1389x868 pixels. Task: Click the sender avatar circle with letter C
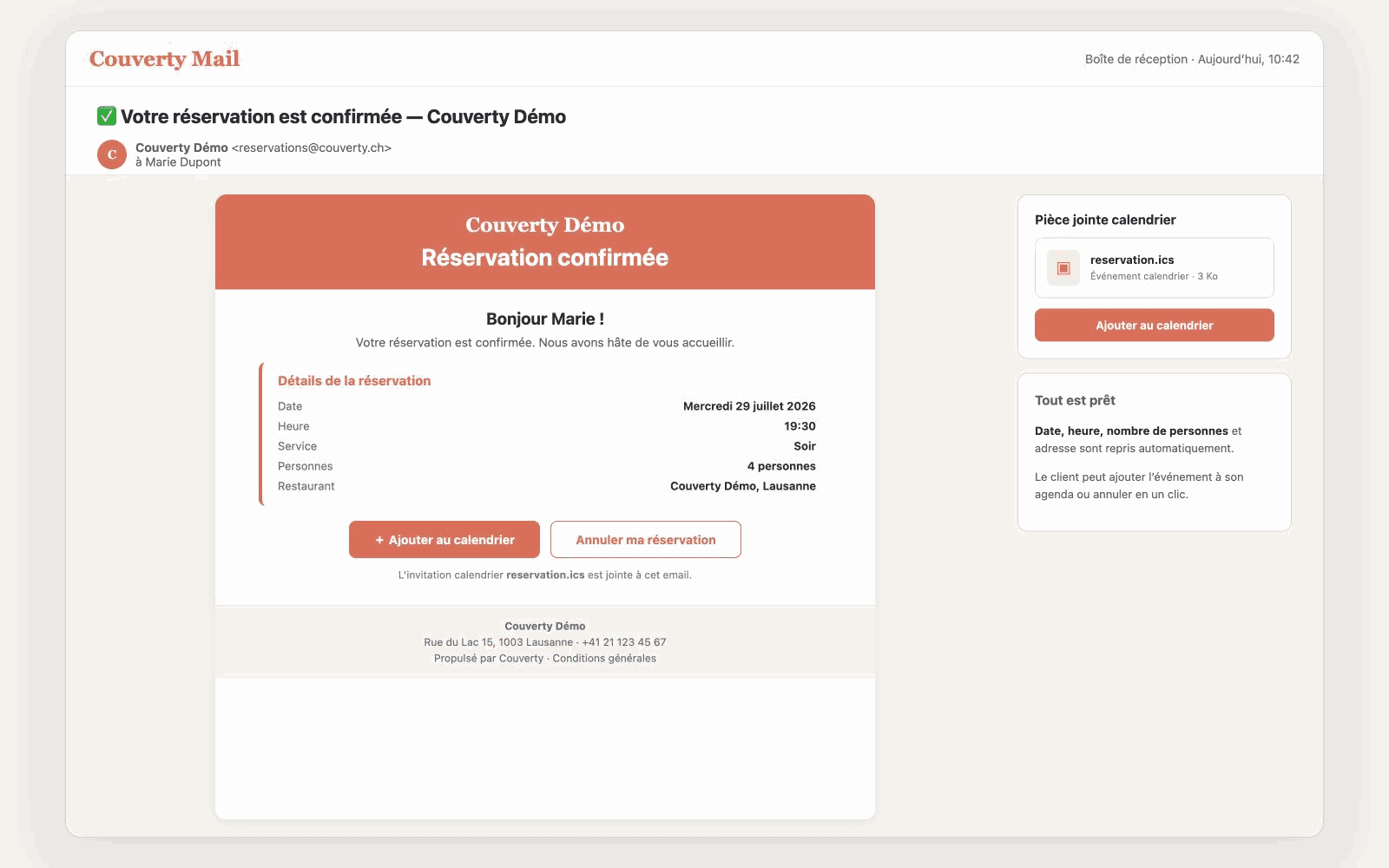[x=112, y=155]
